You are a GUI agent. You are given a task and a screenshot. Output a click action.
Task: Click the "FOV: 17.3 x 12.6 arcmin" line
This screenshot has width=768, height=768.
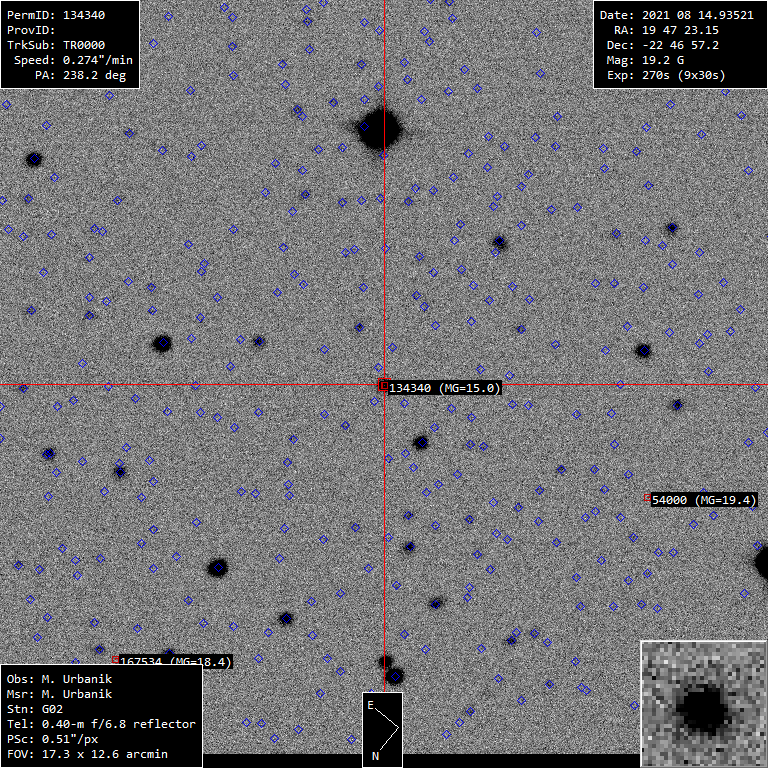(x=87, y=754)
